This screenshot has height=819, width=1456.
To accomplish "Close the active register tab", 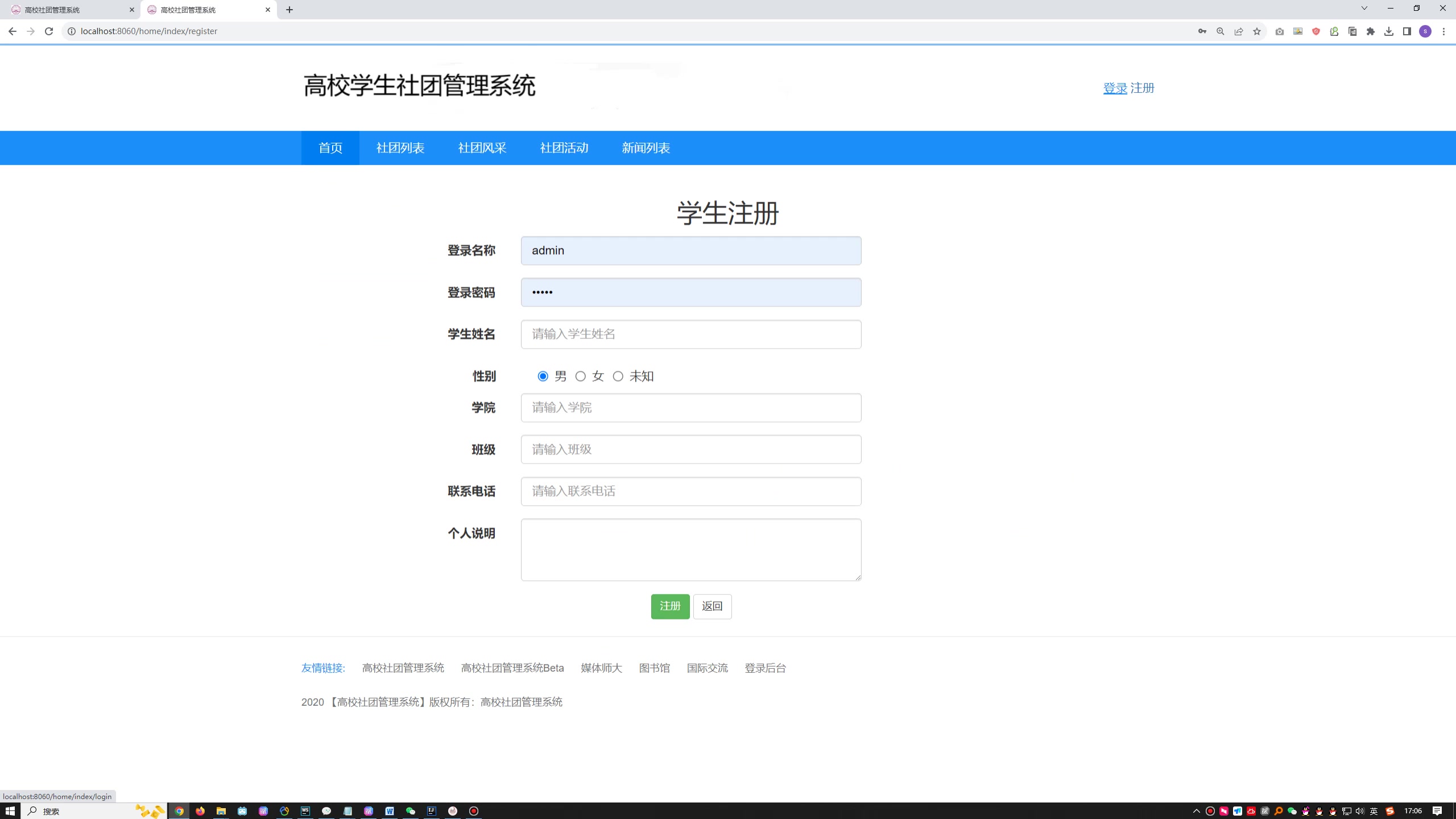I will (268, 10).
